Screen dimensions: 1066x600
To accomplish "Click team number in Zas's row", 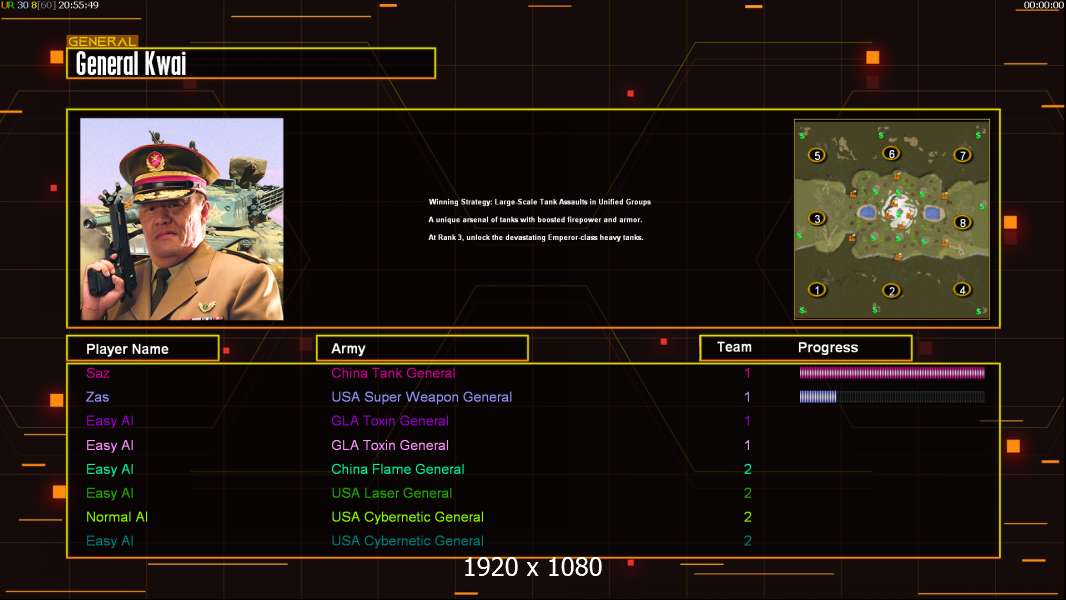I will (x=747, y=397).
